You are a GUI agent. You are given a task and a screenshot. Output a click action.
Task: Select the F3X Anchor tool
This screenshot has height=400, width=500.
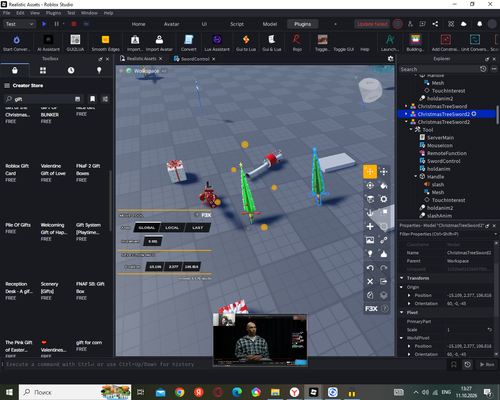click(x=370, y=213)
